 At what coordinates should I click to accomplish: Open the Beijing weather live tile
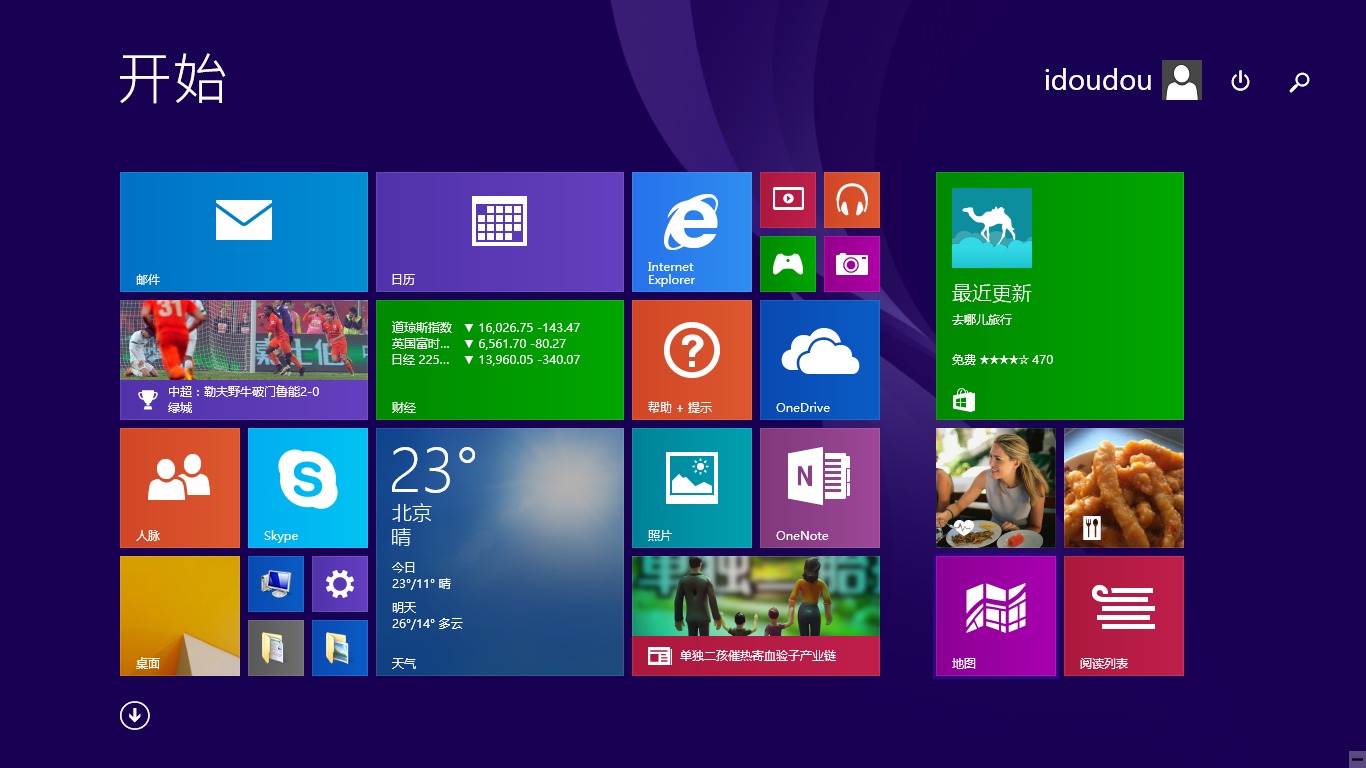click(499, 551)
